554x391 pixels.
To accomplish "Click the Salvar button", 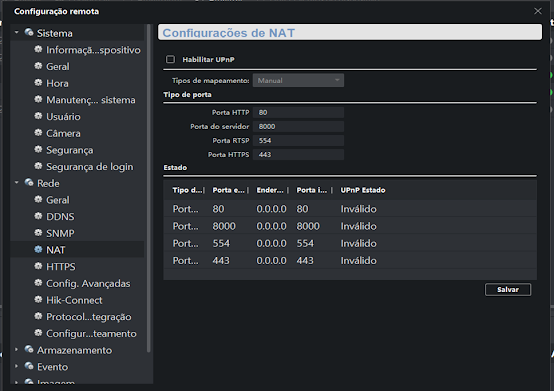I will (x=508, y=290).
